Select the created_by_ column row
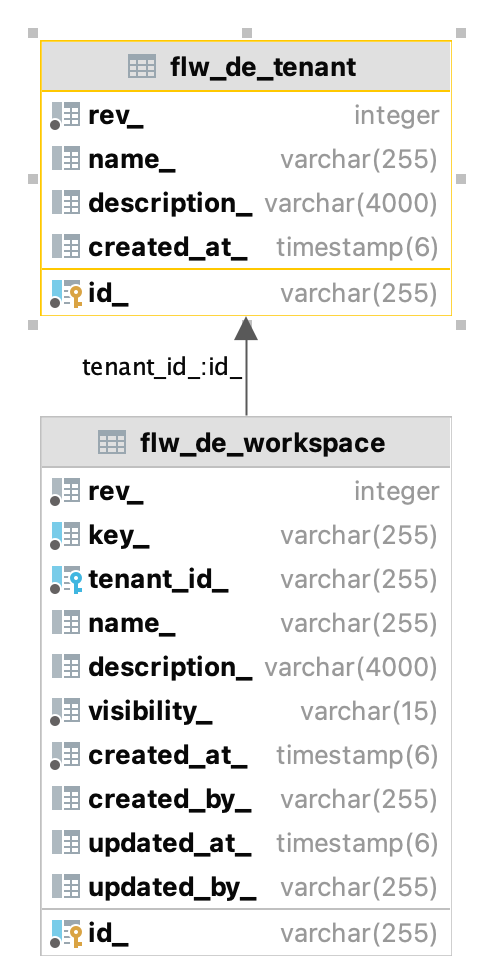Screen dimensions: 490x980 click(246, 799)
